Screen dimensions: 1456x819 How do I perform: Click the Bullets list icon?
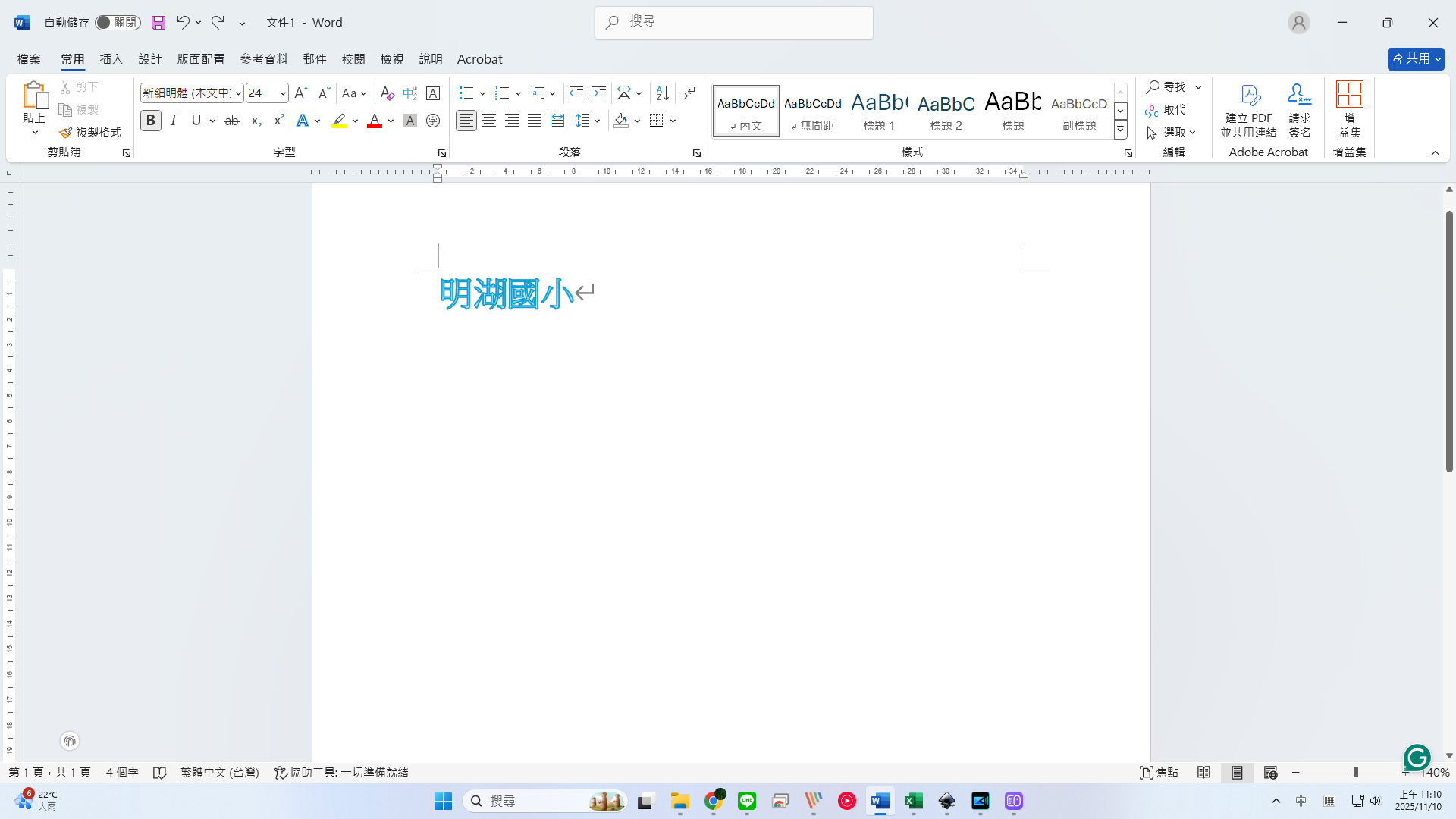coord(466,93)
